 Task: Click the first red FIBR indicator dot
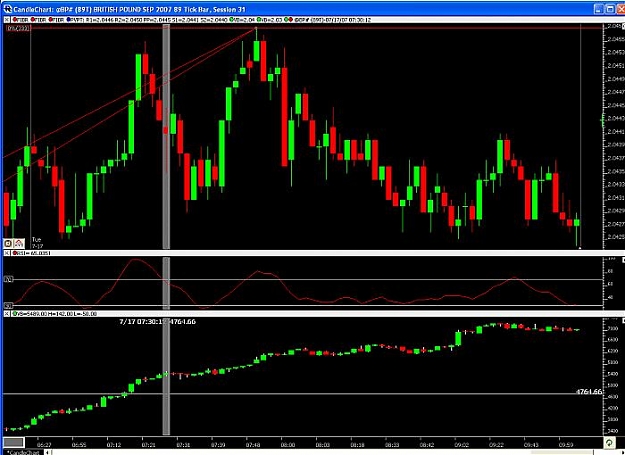pos(15,20)
